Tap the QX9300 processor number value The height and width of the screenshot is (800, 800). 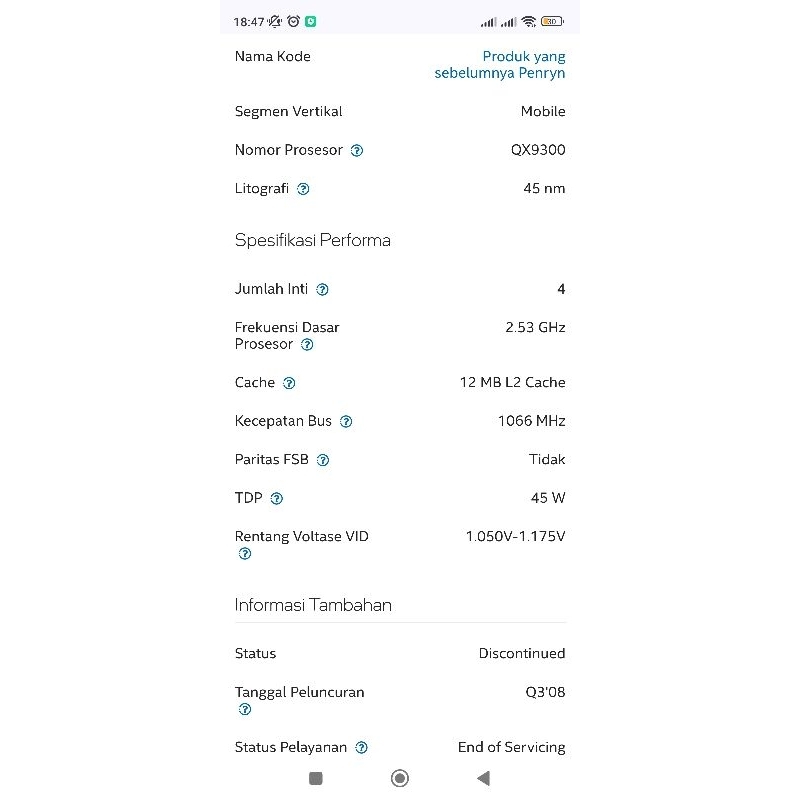tap(538, 150)
